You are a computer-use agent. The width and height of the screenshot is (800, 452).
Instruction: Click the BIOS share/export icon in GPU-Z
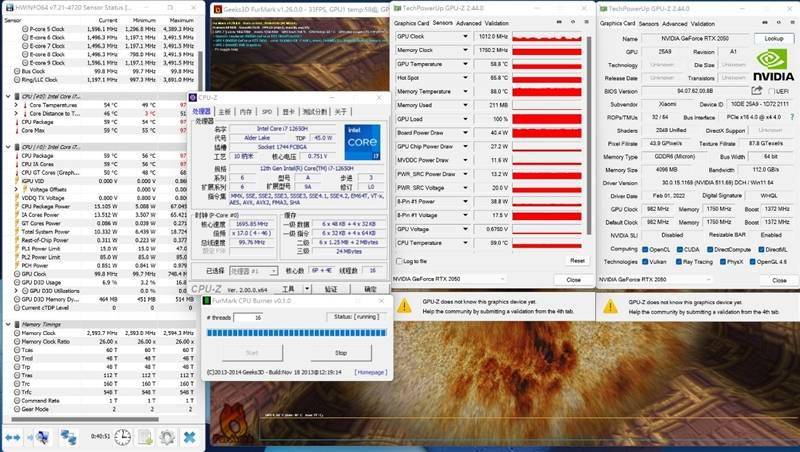[x=757, y=90]
